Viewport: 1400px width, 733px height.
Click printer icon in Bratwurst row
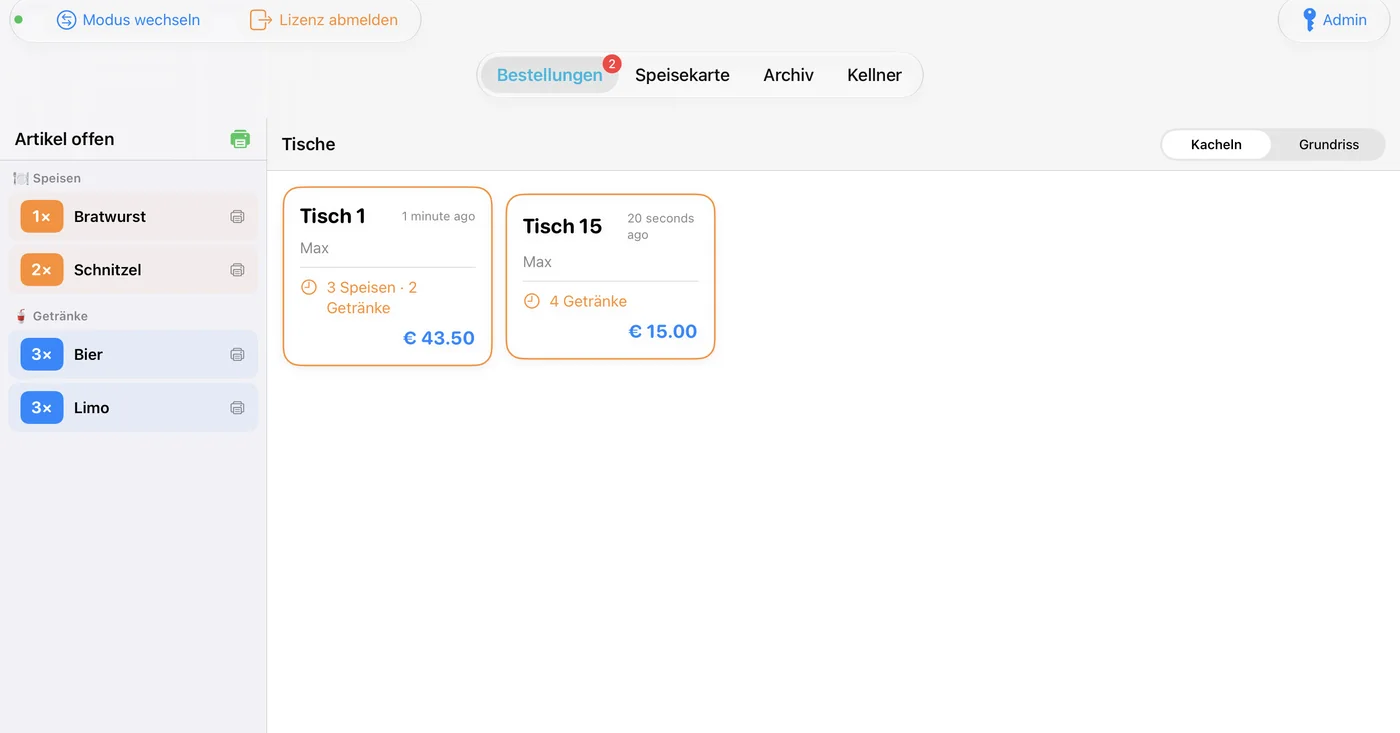click(x=237, y=217)
